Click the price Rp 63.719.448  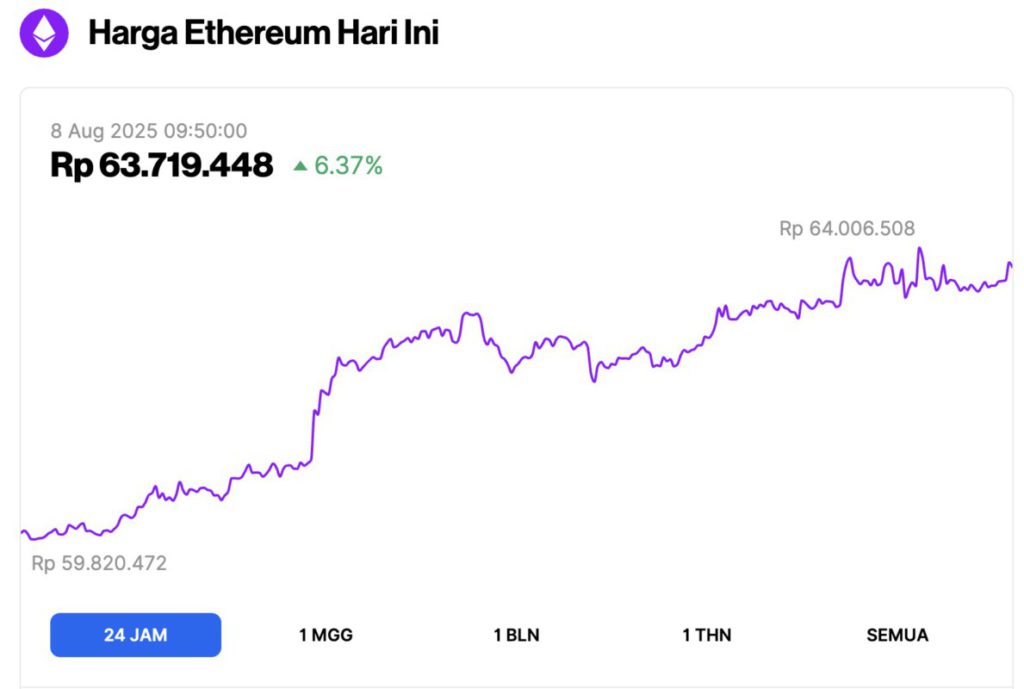(163, 165)
